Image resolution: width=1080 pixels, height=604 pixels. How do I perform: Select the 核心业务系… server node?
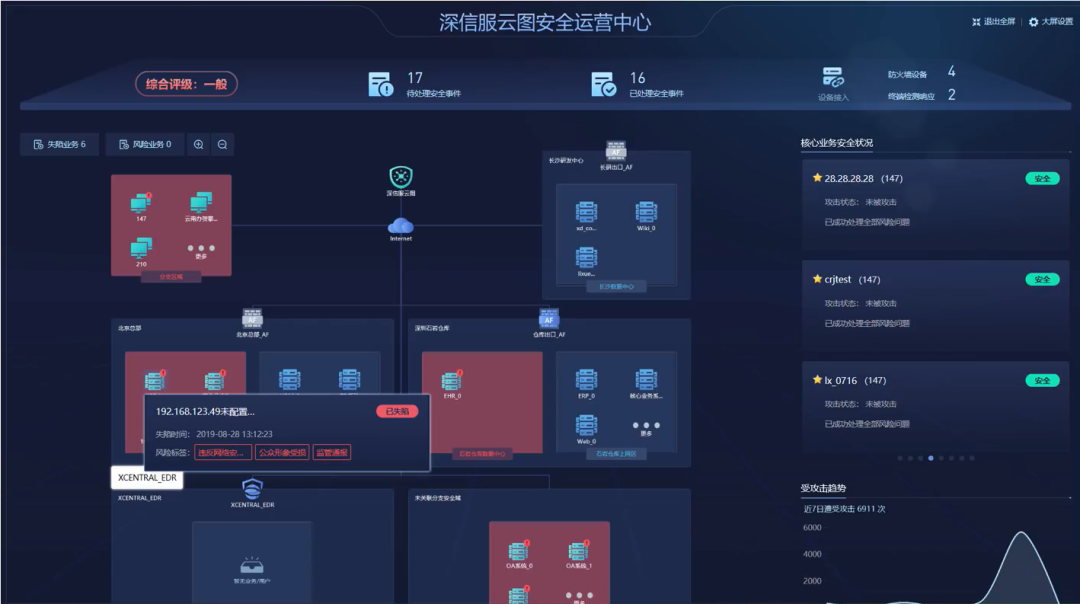(x=646, y=379)
